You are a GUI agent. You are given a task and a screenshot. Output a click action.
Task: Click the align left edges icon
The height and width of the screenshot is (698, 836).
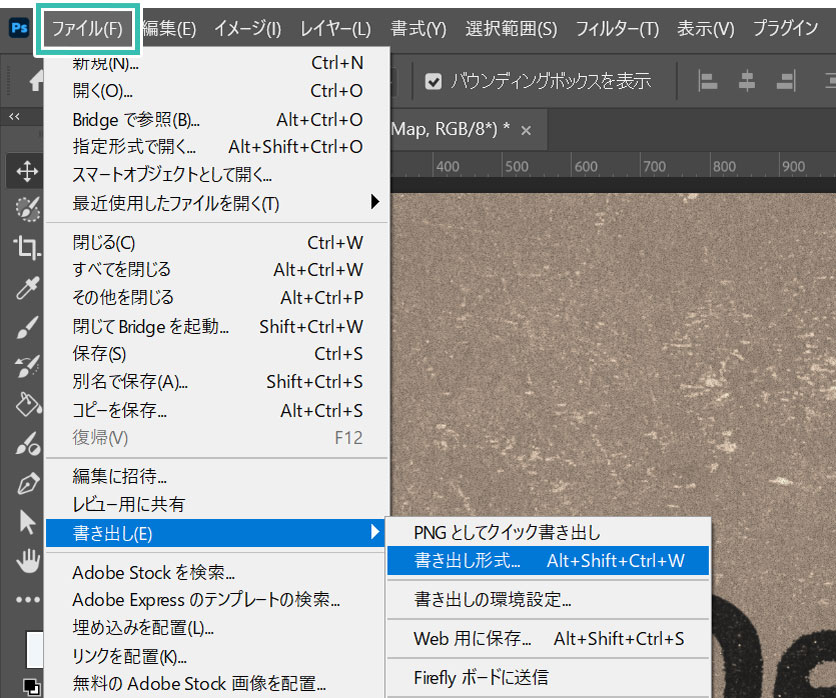(x=708, y=82)
